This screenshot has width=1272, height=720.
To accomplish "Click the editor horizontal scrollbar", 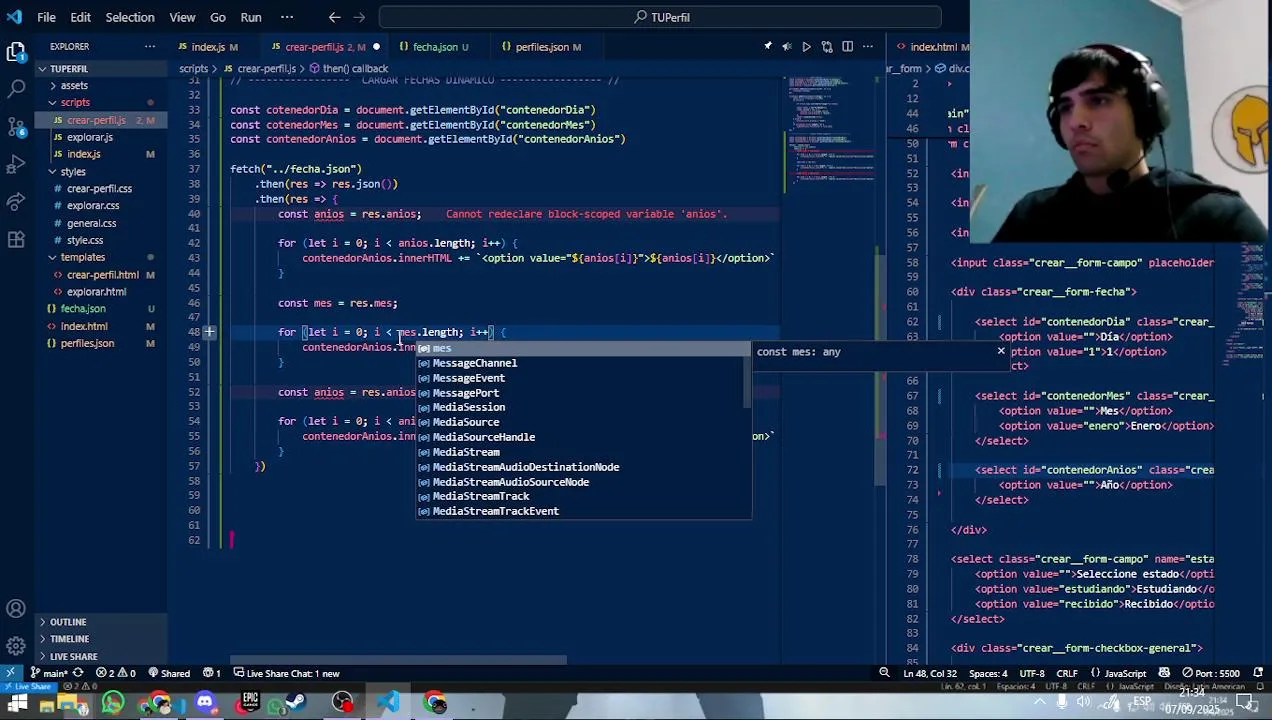I will 400,660.
